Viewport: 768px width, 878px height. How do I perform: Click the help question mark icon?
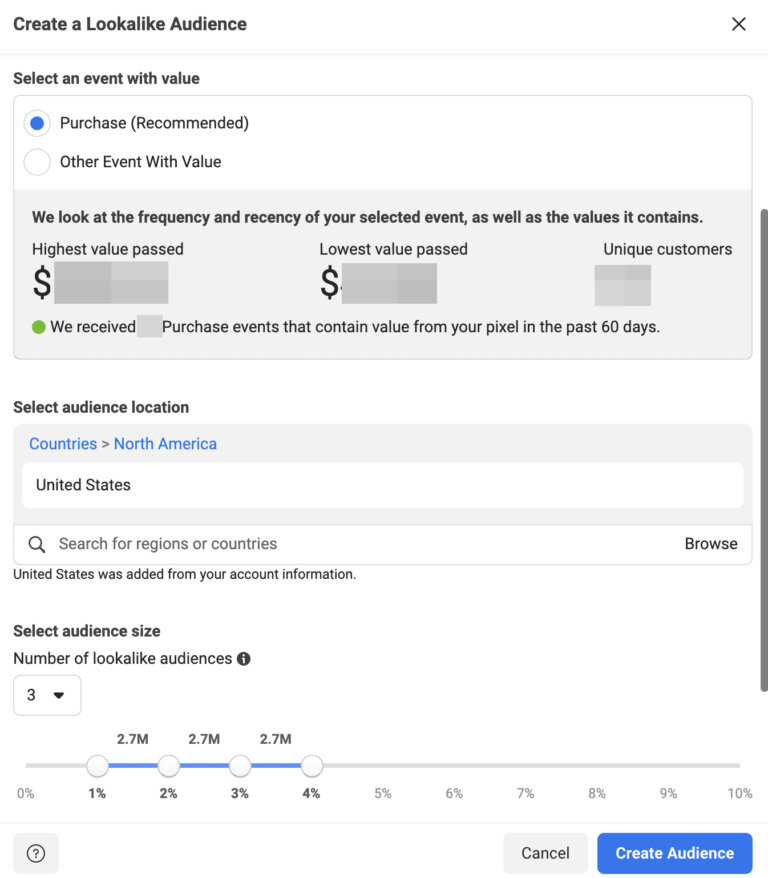[x=35, y=853]
